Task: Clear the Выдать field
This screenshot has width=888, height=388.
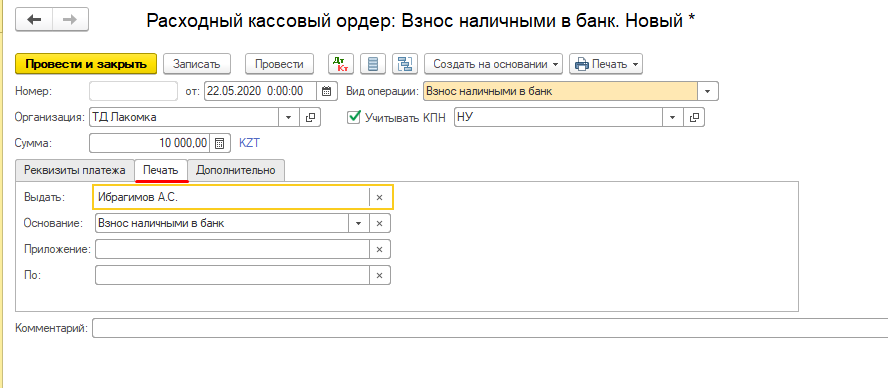Action: tap(379, 198)
